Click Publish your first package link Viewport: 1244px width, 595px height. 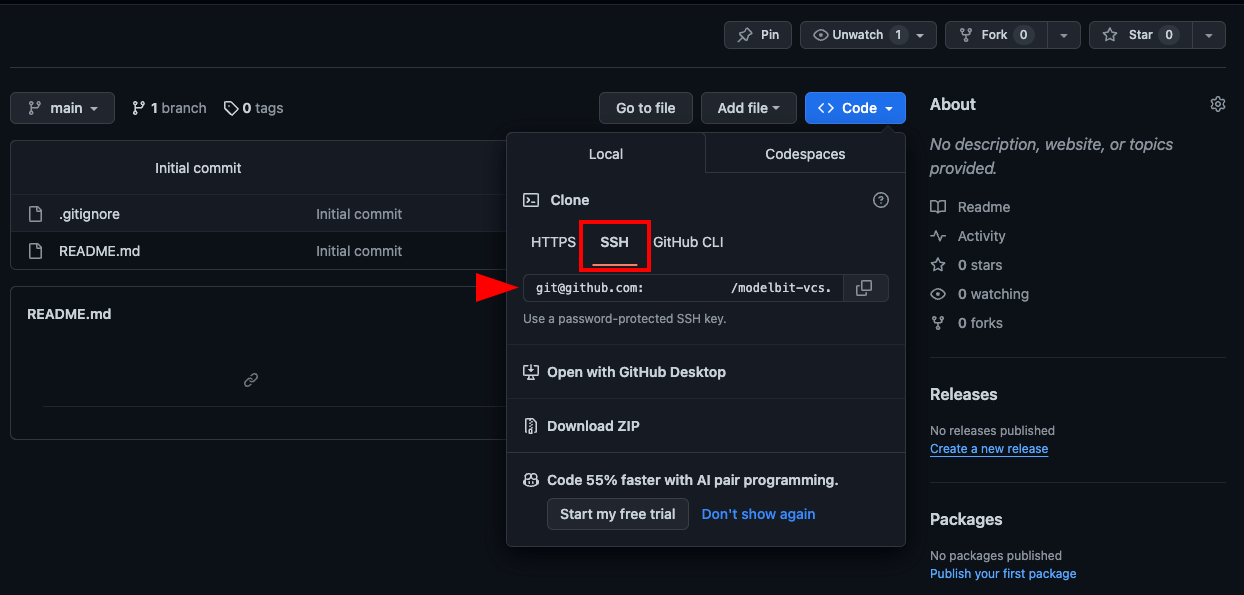click(x=1003, y=574)
